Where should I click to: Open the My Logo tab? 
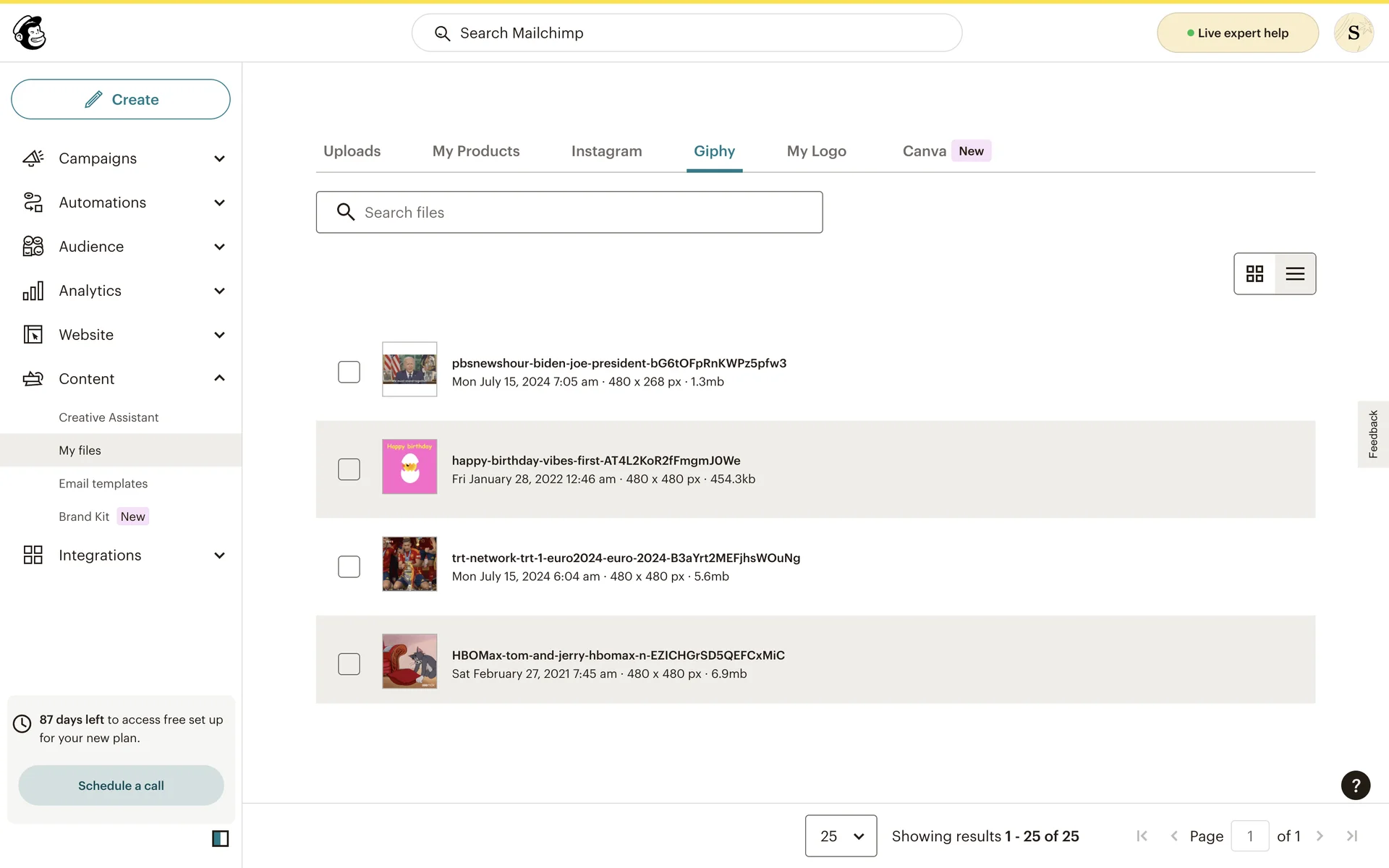[816, 151]
